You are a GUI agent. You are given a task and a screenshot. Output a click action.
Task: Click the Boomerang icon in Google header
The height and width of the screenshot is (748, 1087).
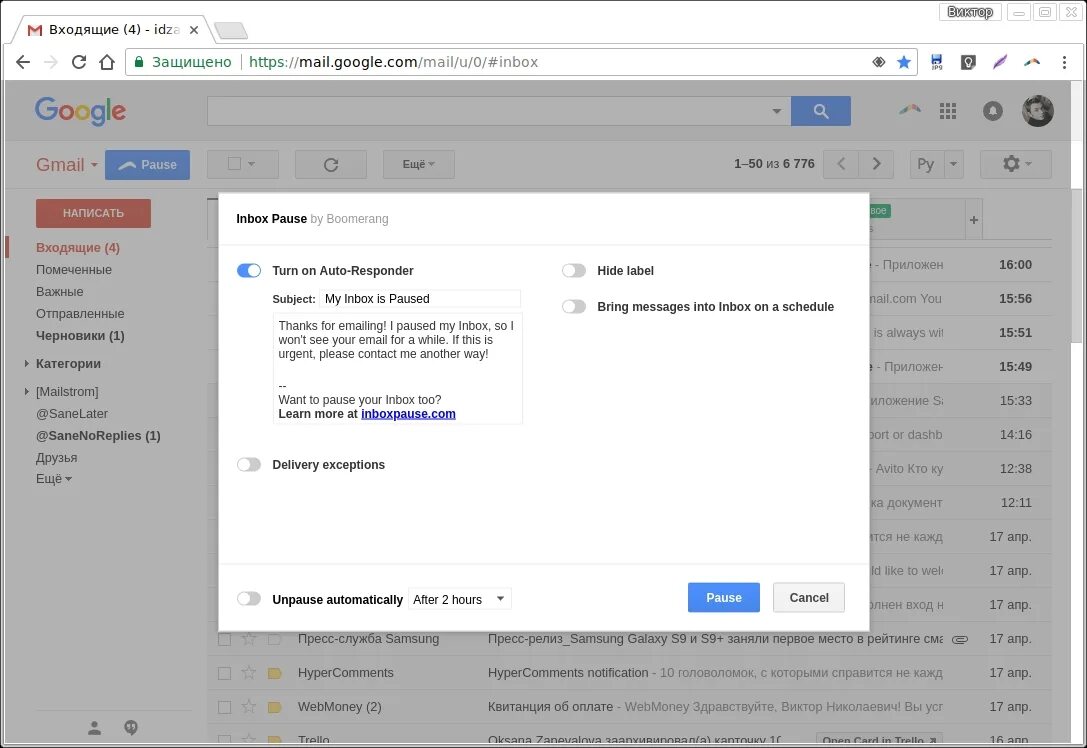910,109
